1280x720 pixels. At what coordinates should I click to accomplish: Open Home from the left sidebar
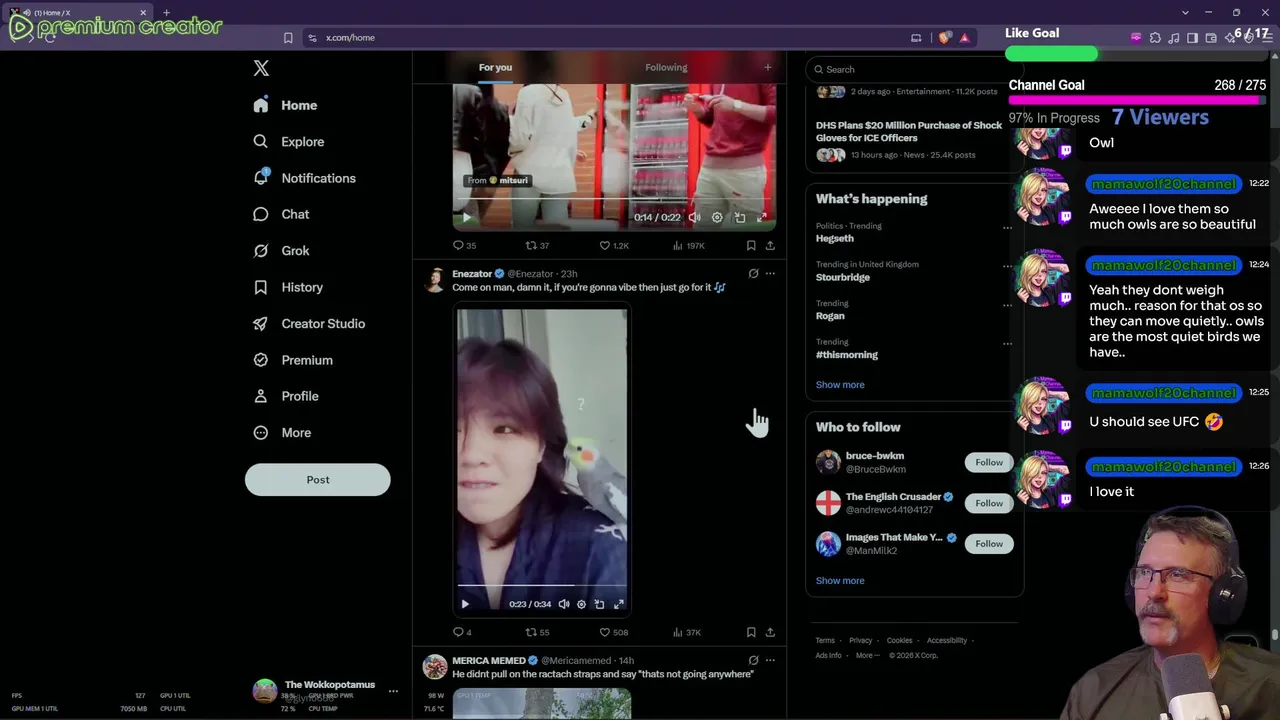[285, 105]
